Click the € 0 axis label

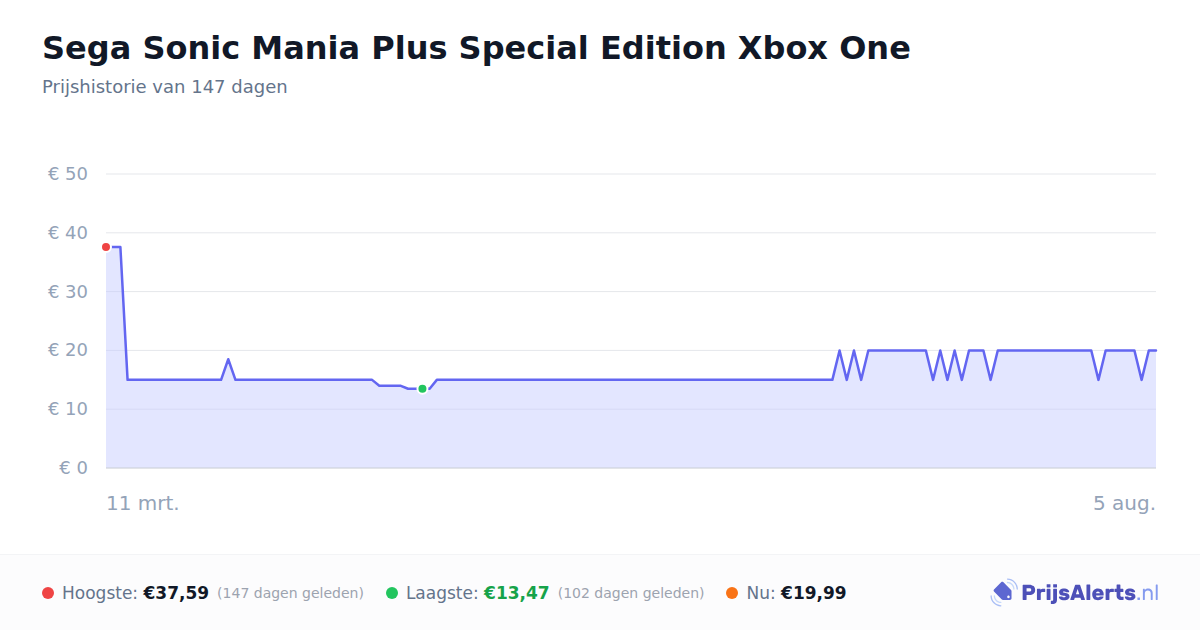pos(73,468)
